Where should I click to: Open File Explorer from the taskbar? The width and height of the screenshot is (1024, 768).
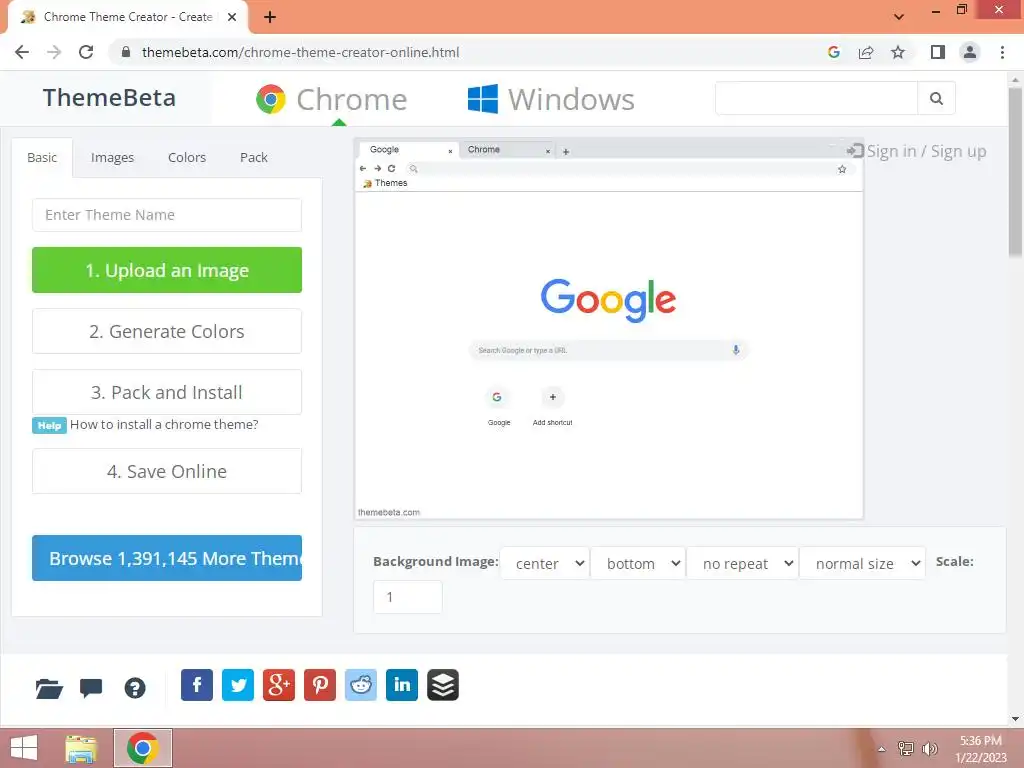pyautogui.click(x=81, y=748)
